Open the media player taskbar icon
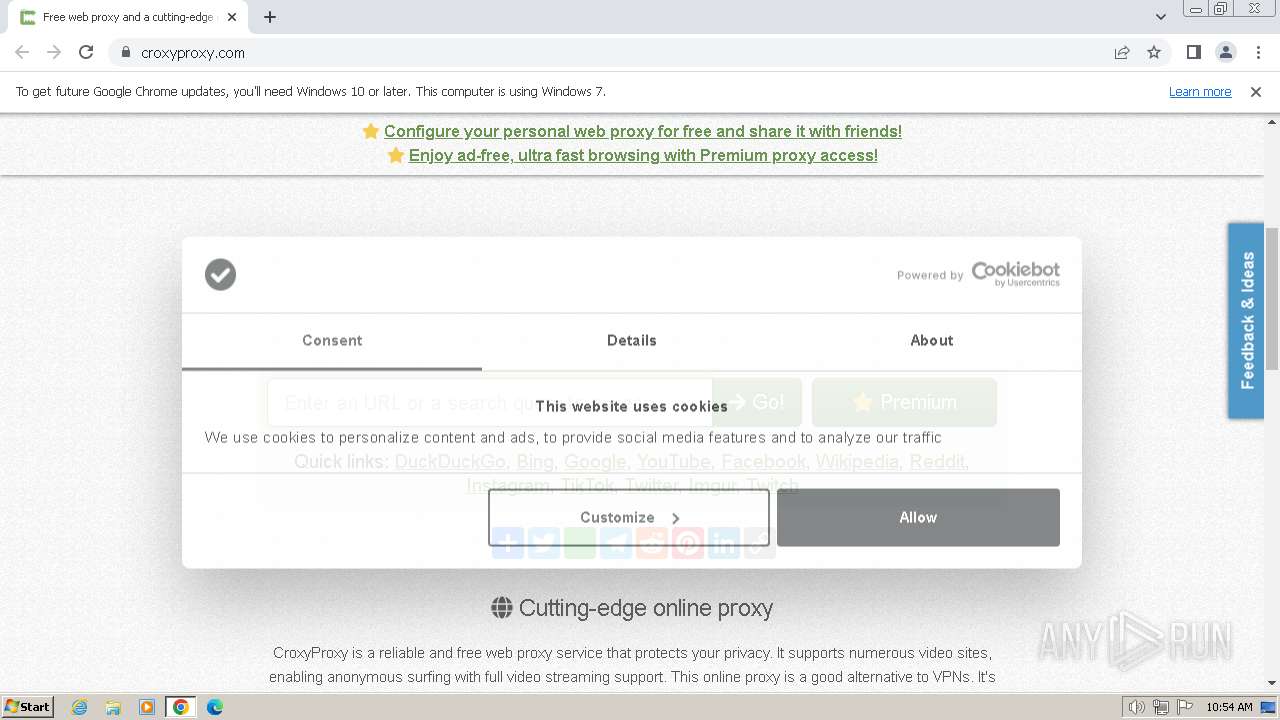 [147, 707]
